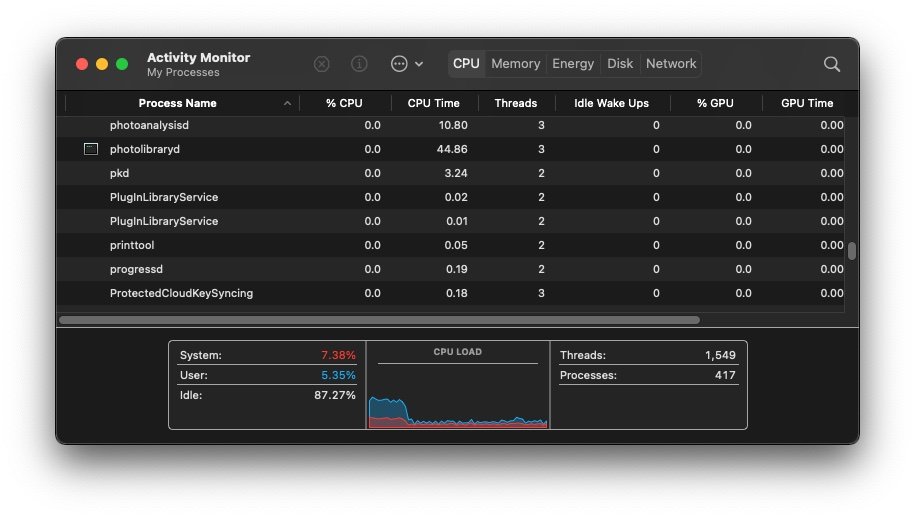Sort by Process Name column header
Viewport: 915px width, 518px height.
click(x=177, y=103)
